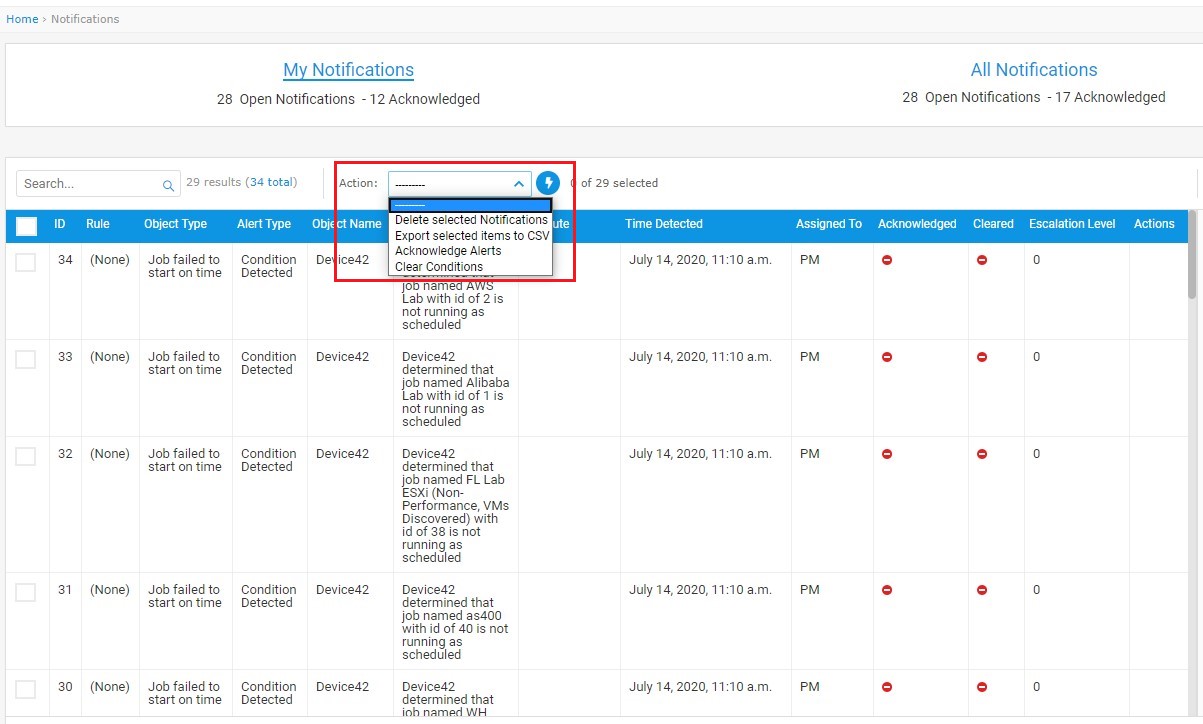The width and height of the screenshot is (1203, 724).
Task: Switch to All Notifications view
Action: pos(1033,70)
